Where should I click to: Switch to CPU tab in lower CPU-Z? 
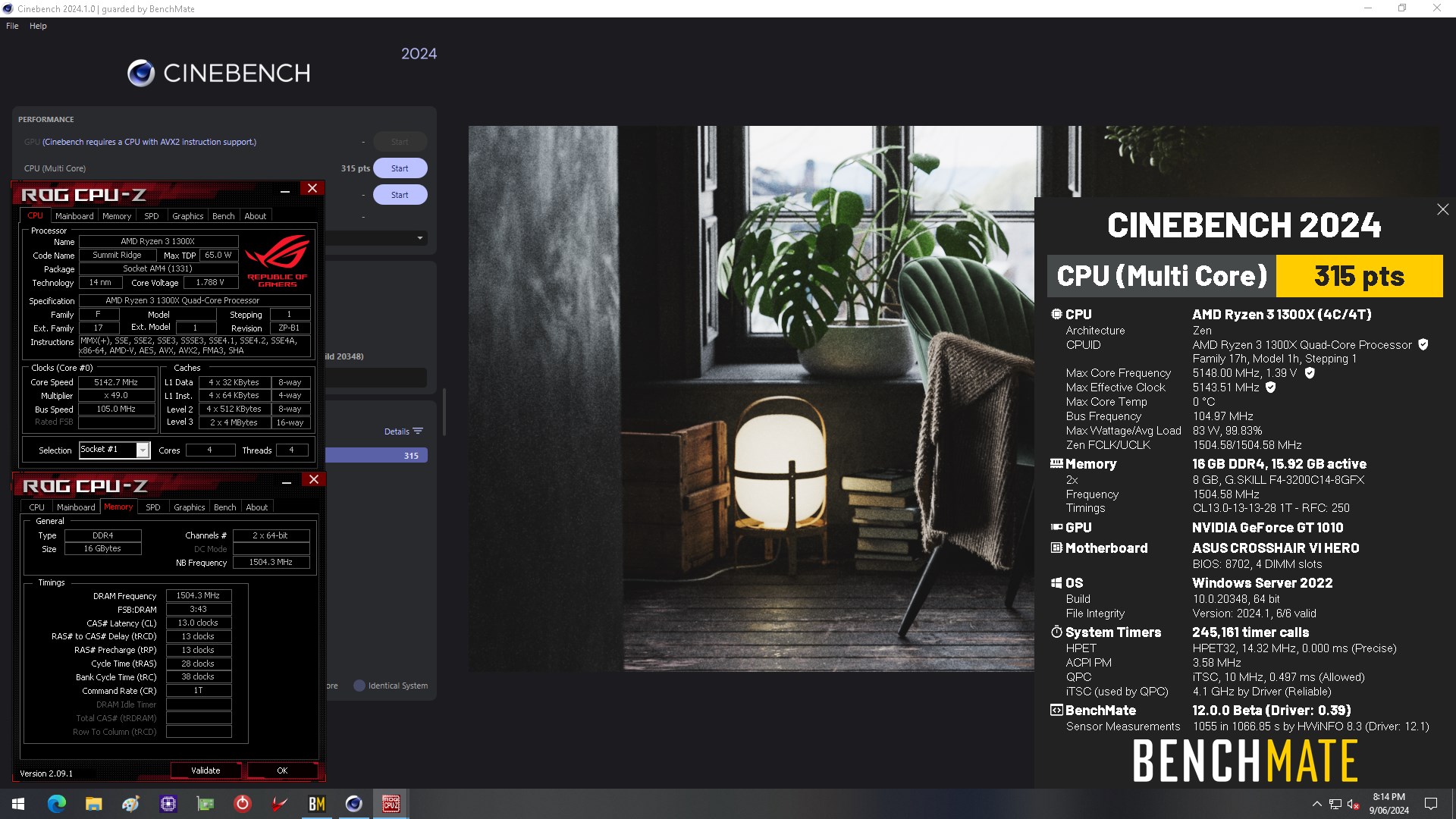tap(36, 507)
